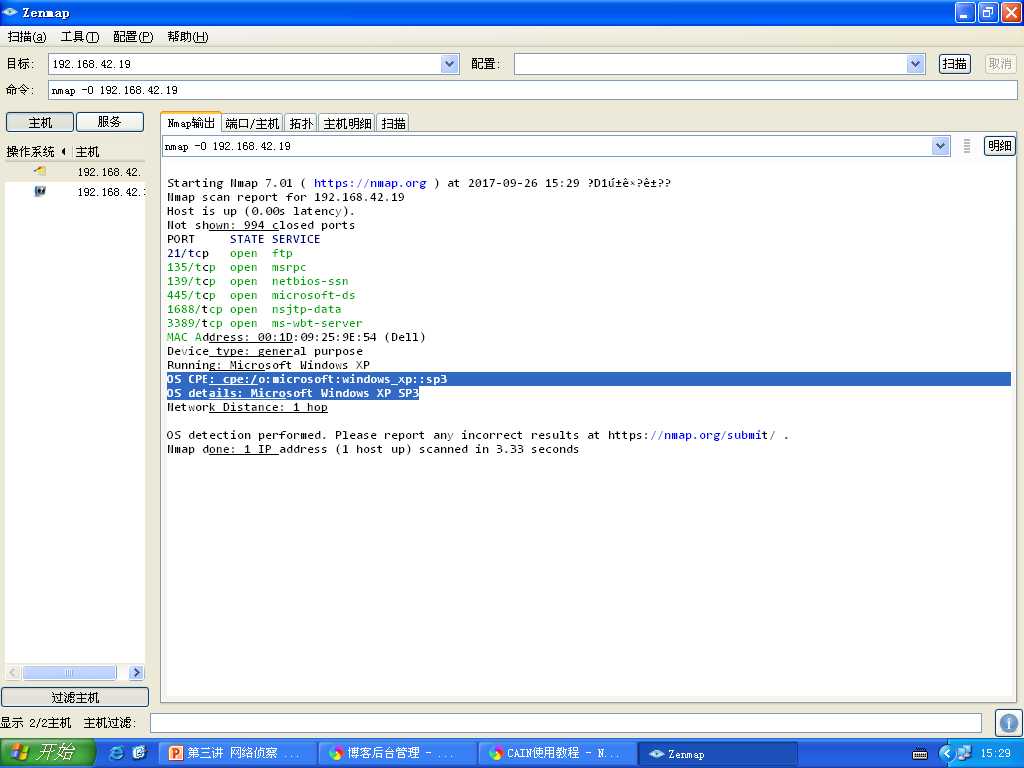This screenshot has height=768, width=1024.
Task: Click the empty profile combo box field
Action: (x=711, y=64)
